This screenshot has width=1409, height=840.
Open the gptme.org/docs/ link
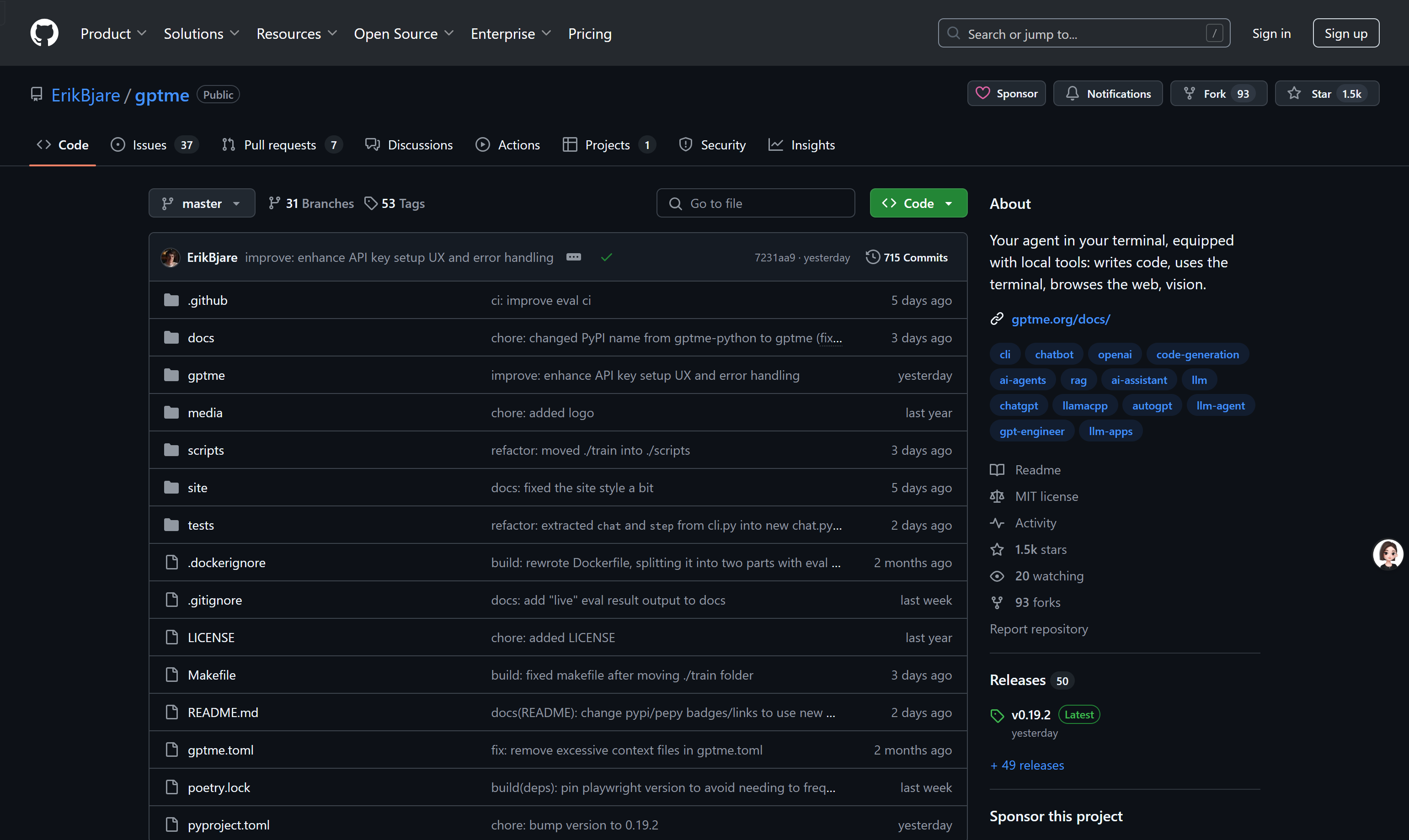1060,319
